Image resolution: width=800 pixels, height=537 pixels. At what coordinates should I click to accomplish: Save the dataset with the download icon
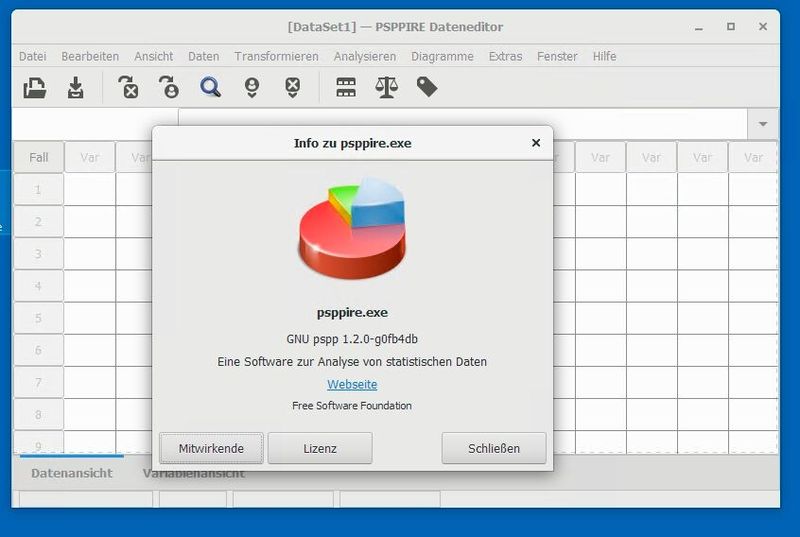coord(76,87)
